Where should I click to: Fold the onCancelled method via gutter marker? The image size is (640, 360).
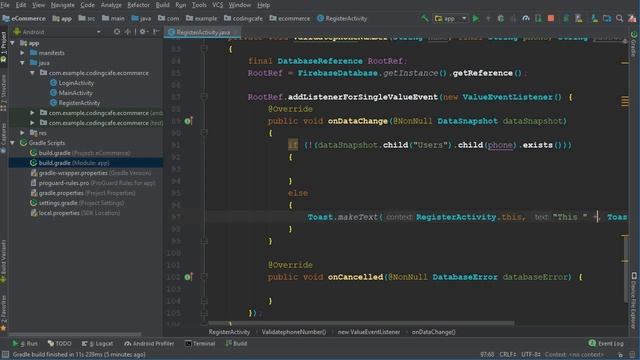point(204,277)
